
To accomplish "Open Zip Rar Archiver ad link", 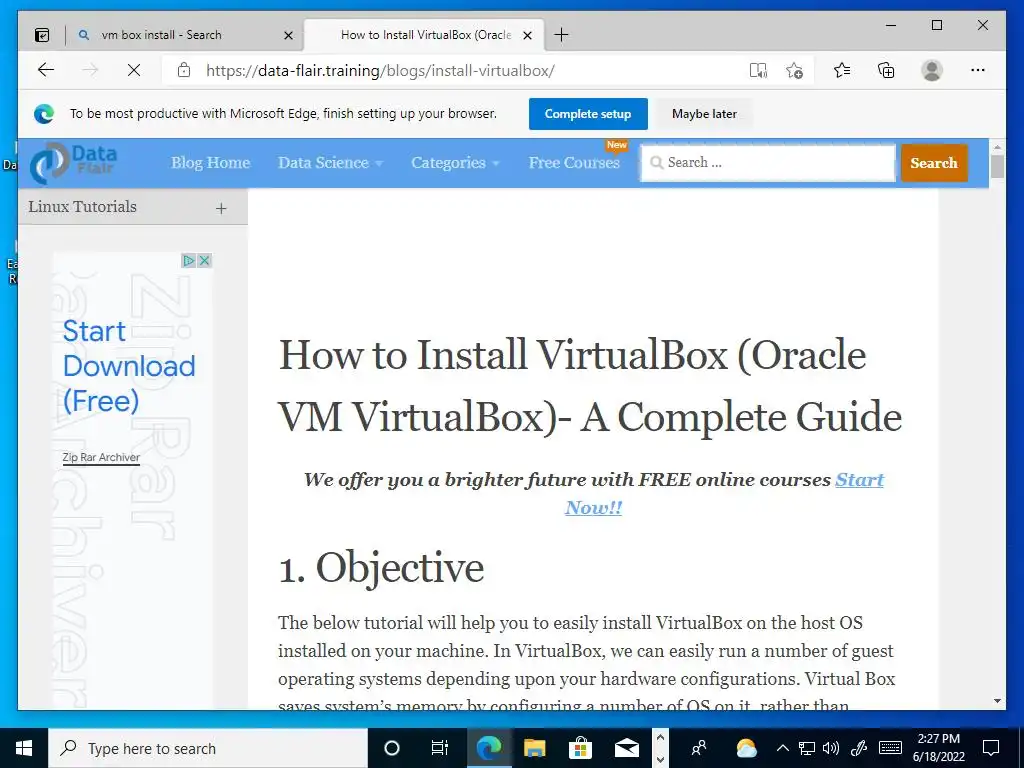I will 101,457.
